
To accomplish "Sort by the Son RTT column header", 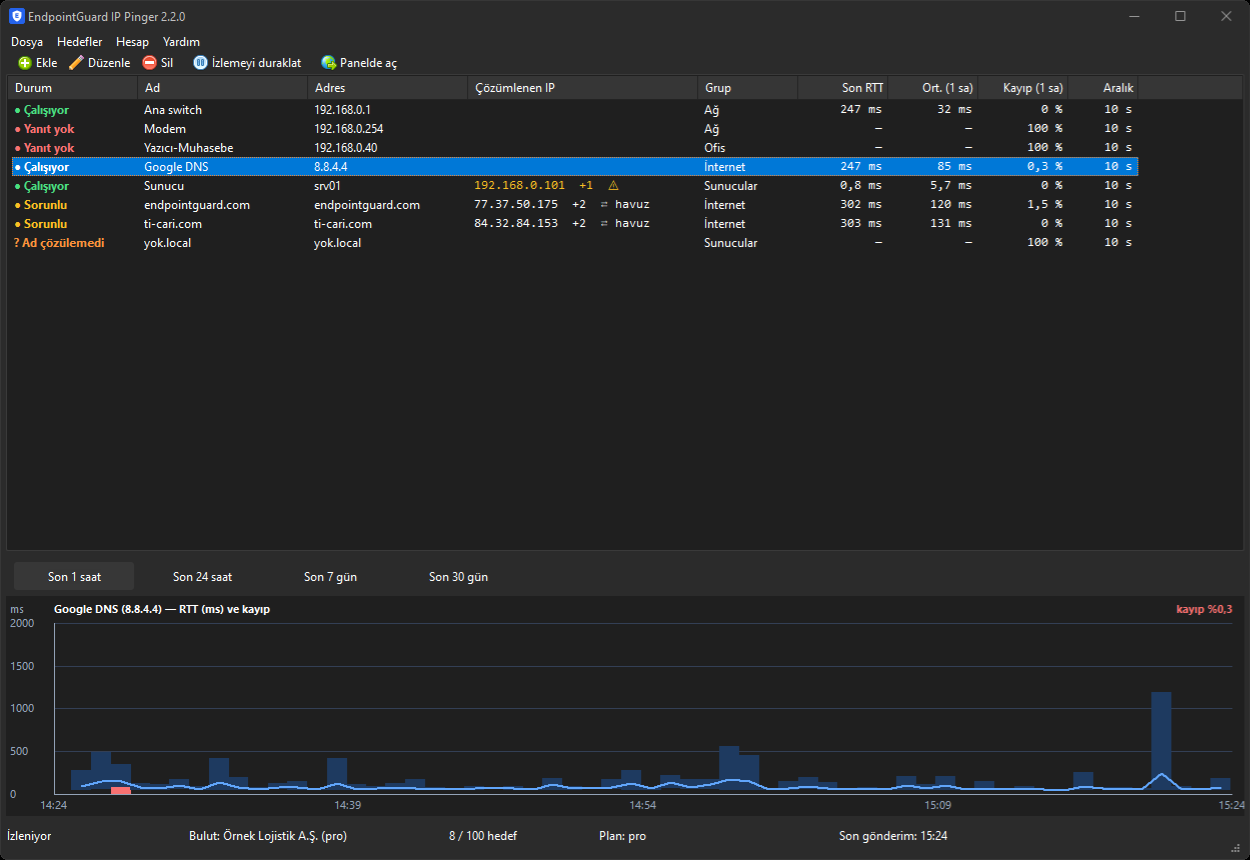I will (843, 88).
